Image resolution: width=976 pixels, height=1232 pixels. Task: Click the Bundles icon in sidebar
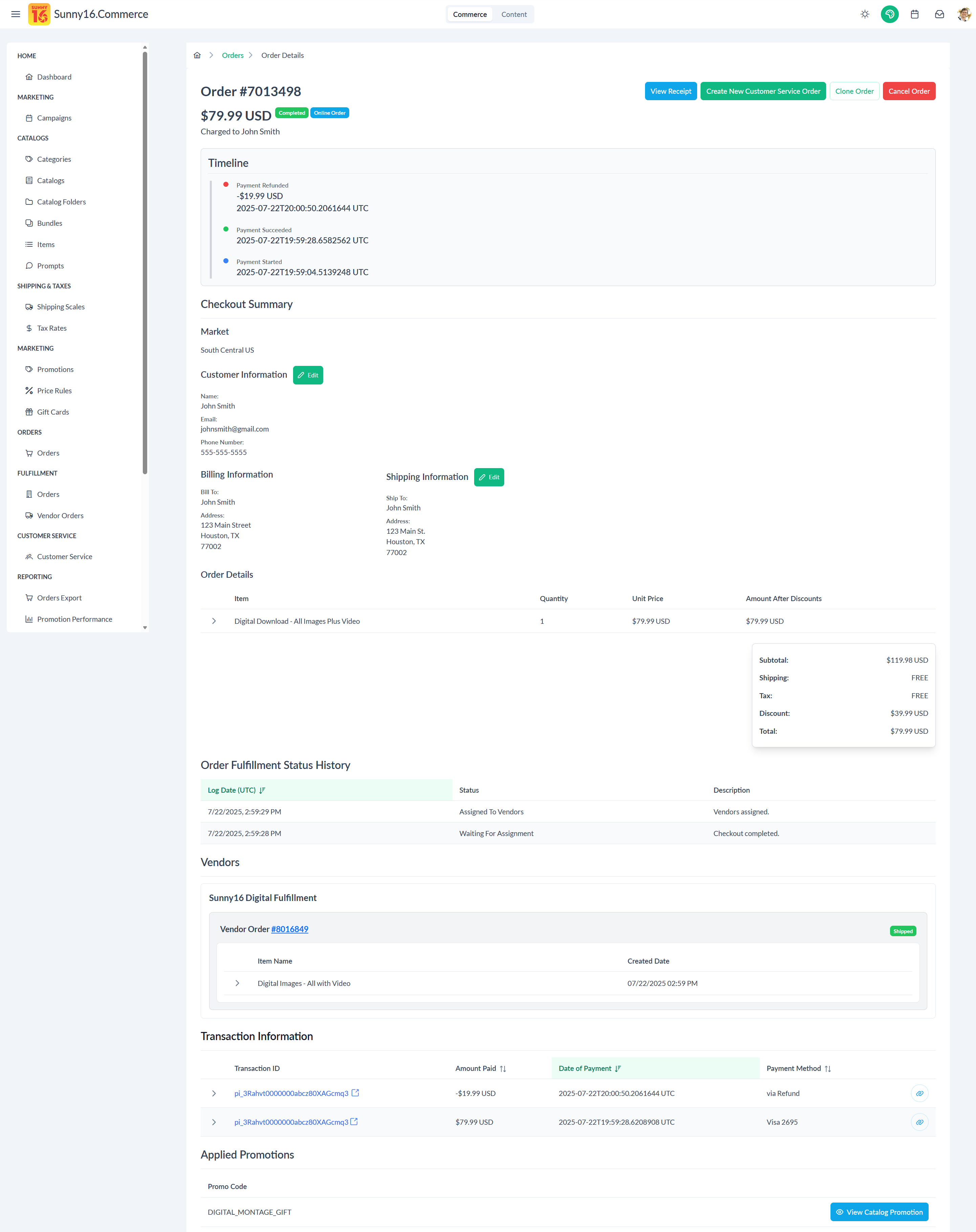(x=29, y=223)
